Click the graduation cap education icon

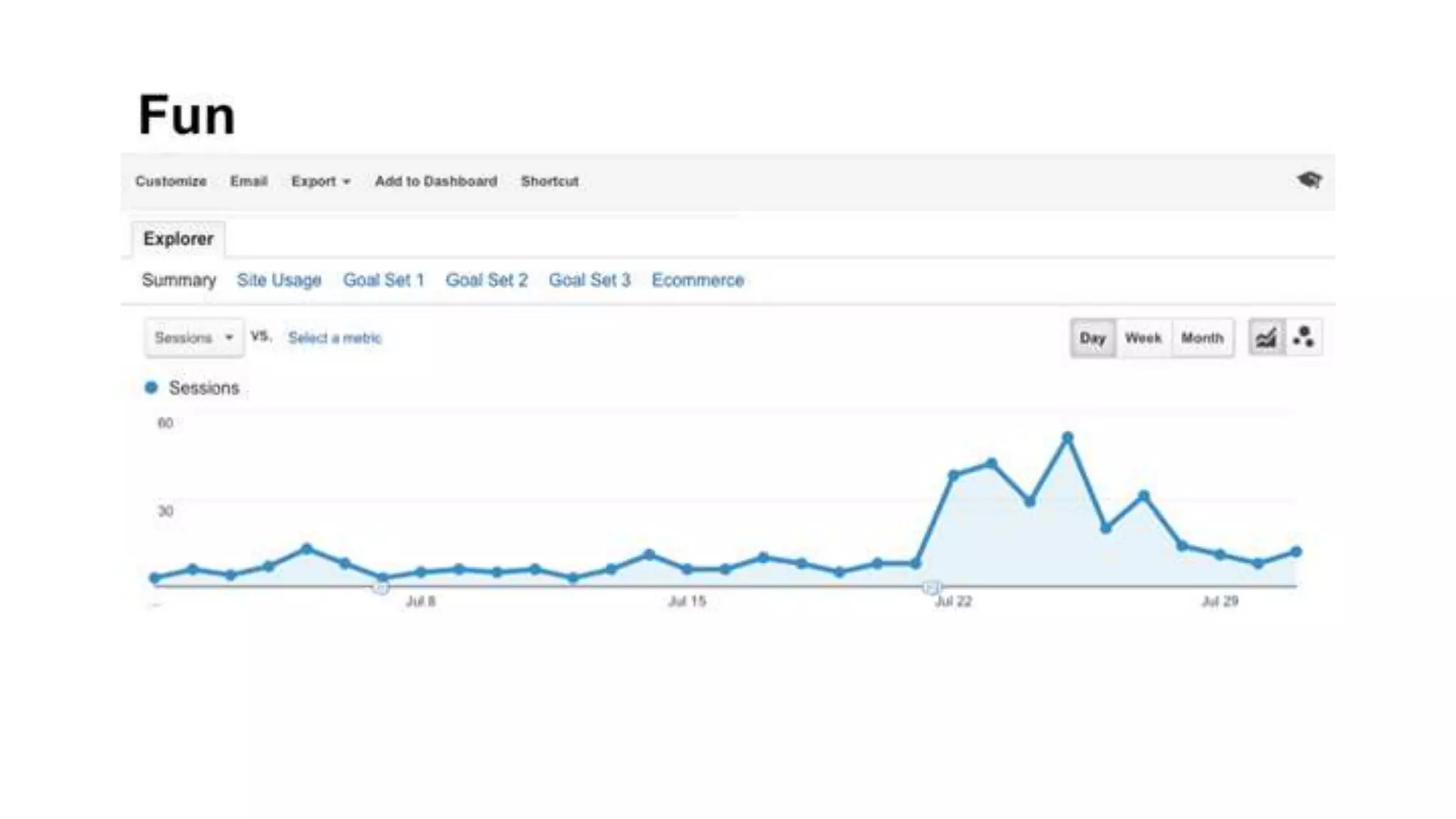(x=1308, y=180)
